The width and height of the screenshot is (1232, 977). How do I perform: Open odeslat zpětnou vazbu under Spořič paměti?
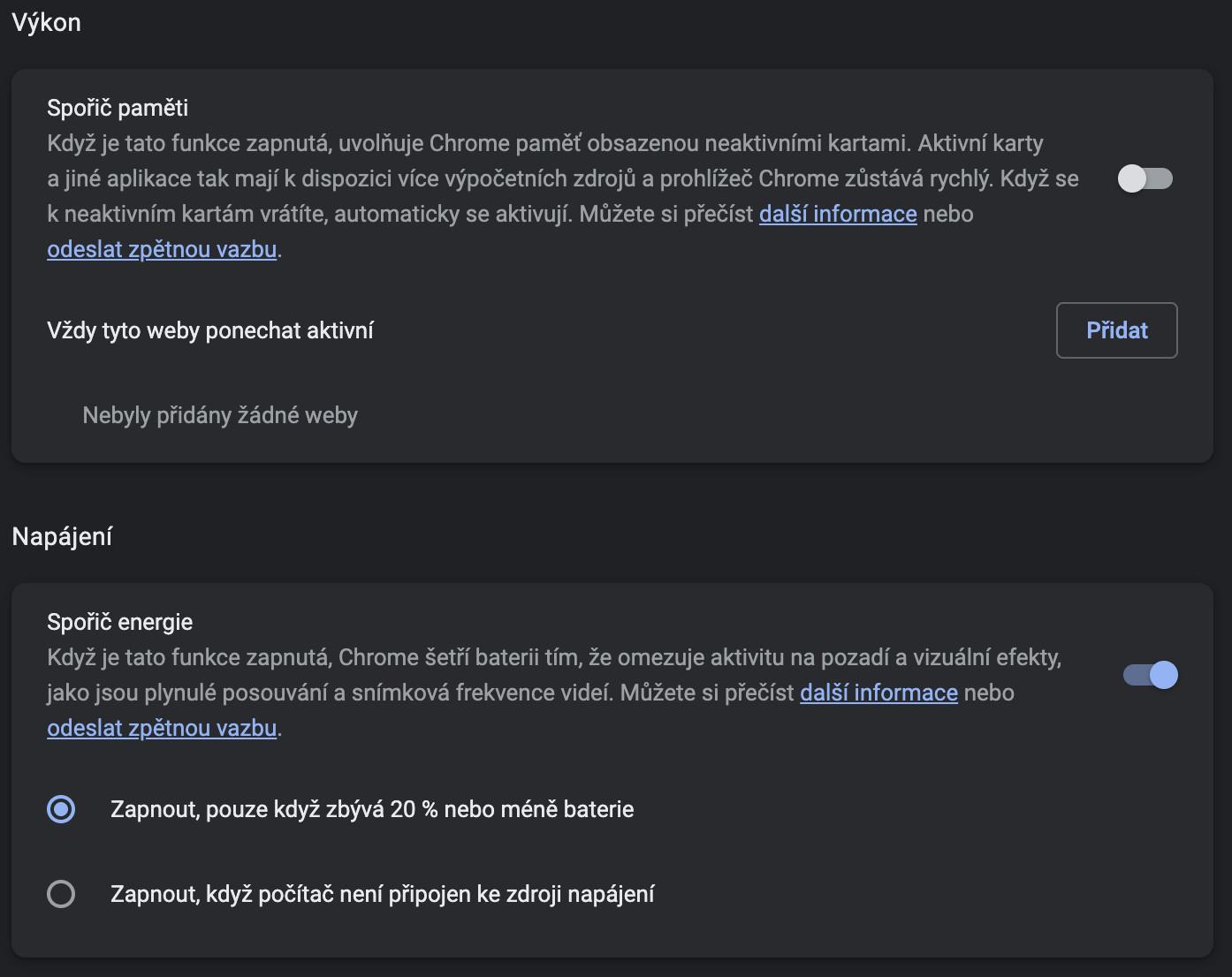click(162, 249)
